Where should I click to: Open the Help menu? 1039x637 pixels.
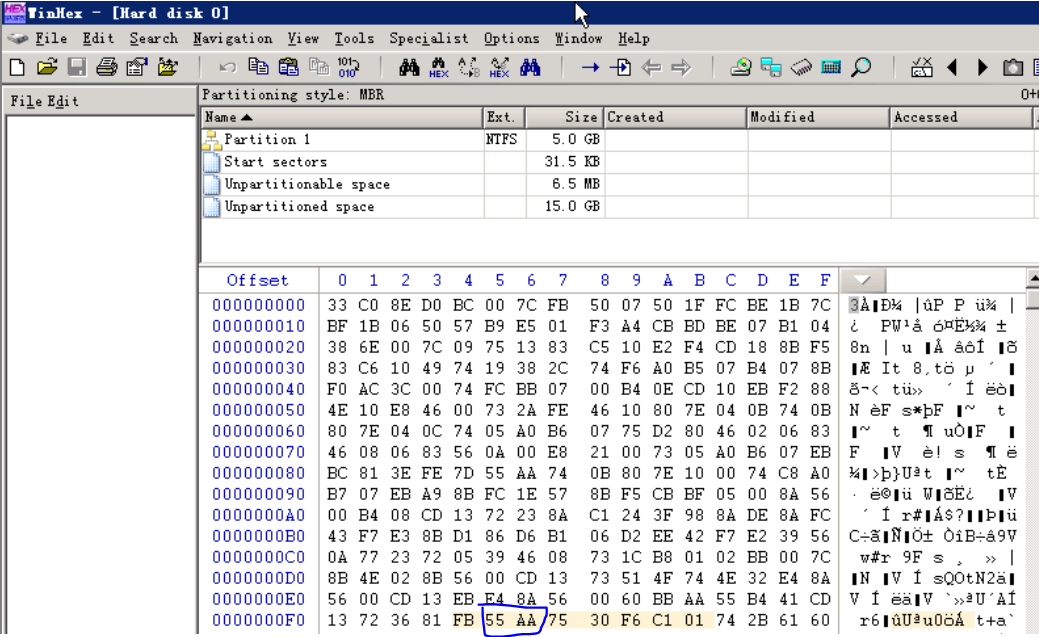[x=633, y=38]
